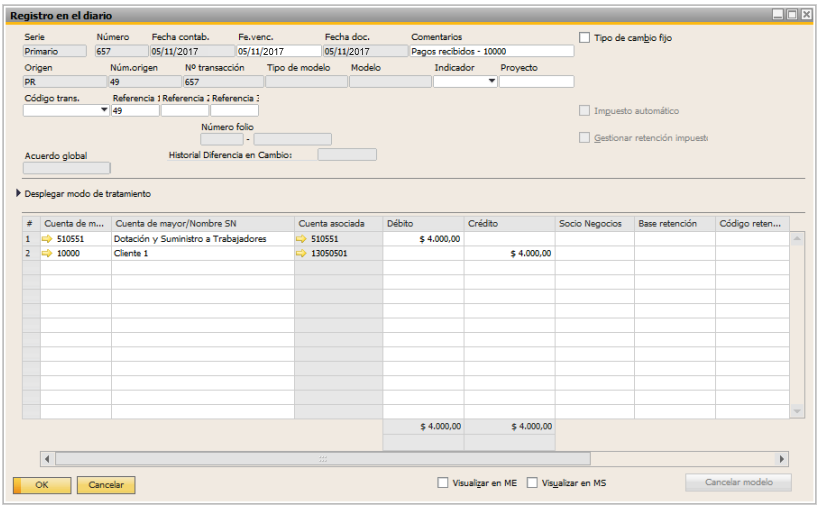Open linked associated account 510551 arrow
Viewport: 817px width, 508px height.
(302, 240)
